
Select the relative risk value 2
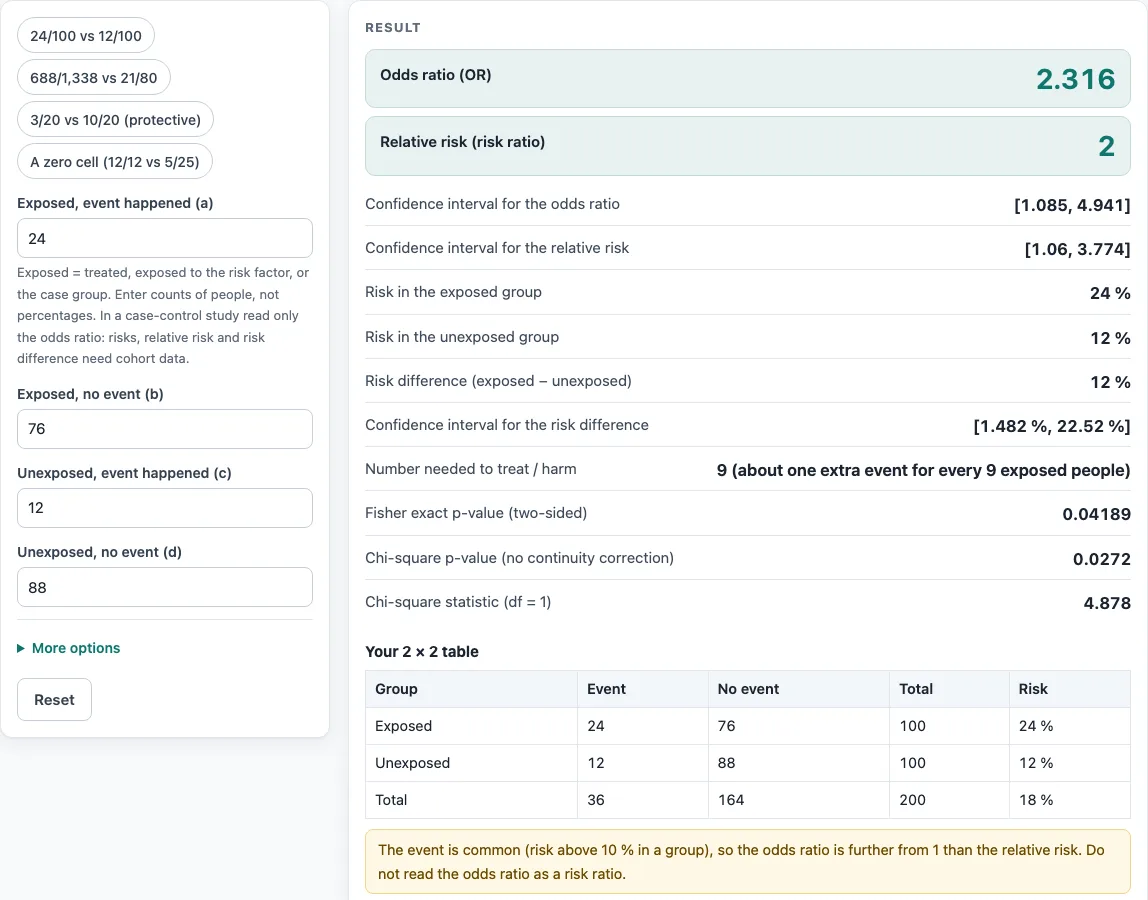(x=1106, y=146)
